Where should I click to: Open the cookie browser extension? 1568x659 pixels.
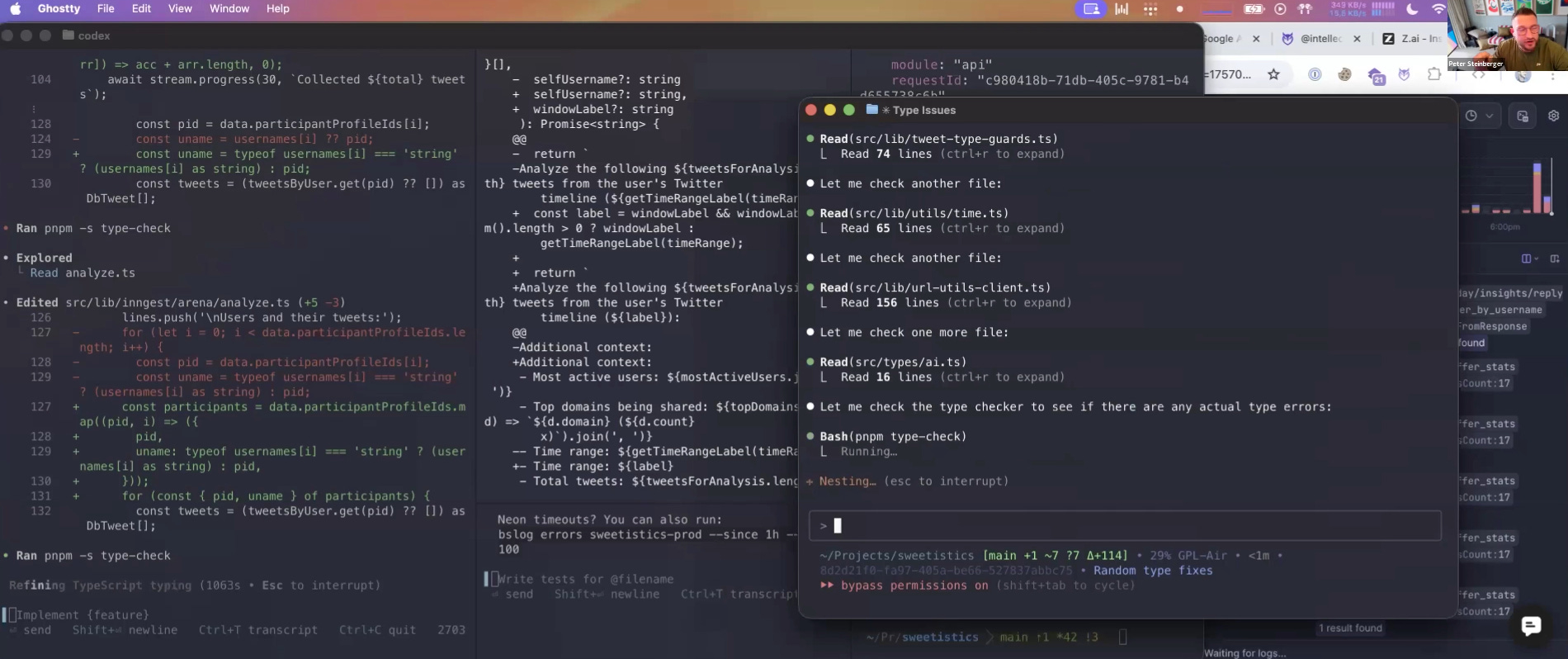(x=1344, y=74)
